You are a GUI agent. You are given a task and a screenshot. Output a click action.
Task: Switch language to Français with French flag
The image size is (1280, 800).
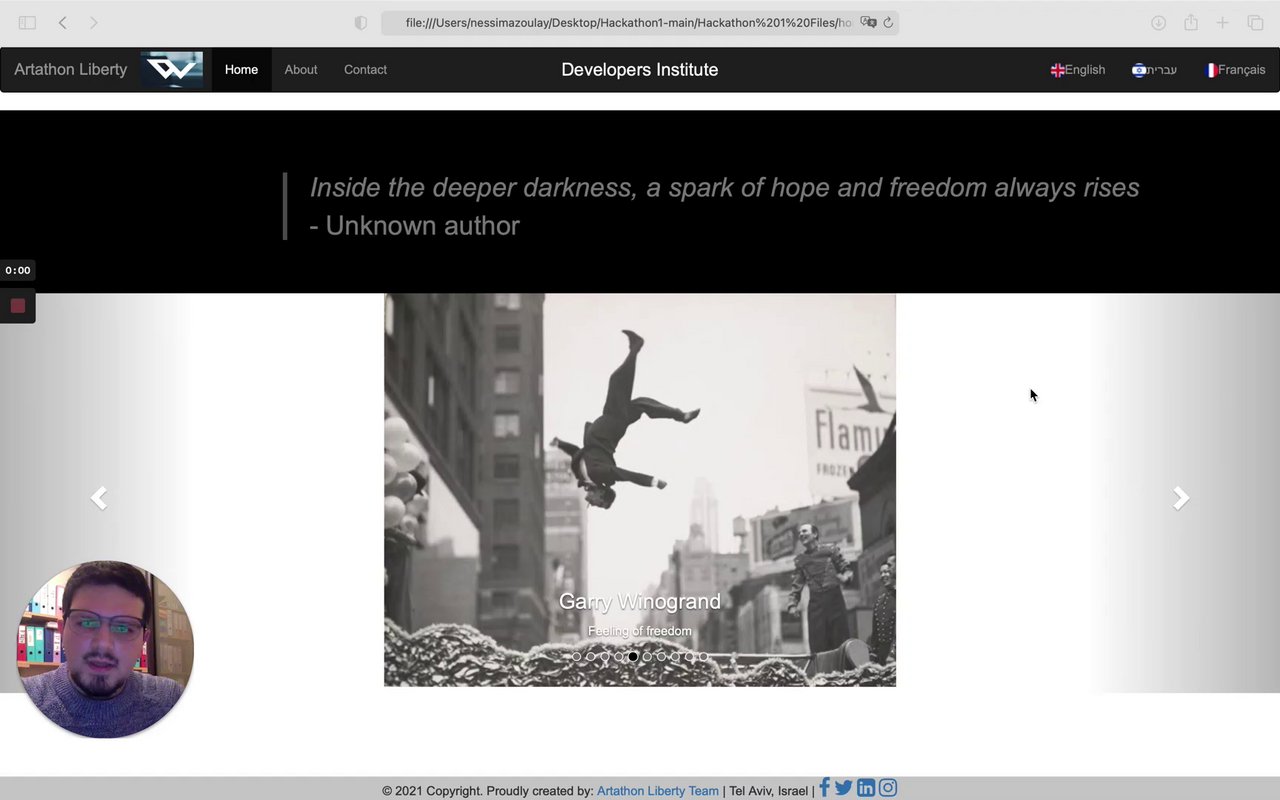coord(1236,69)
